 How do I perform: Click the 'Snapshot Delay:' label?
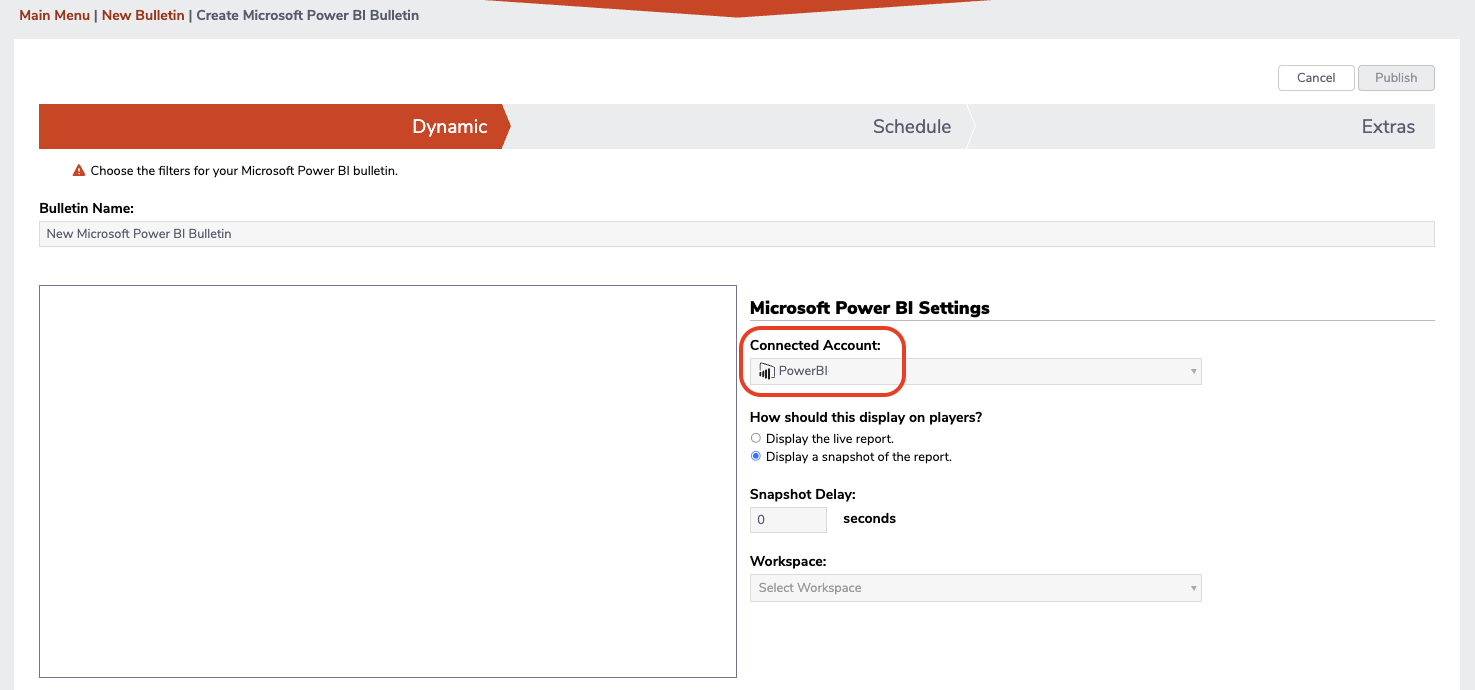(x=803, y=494)
